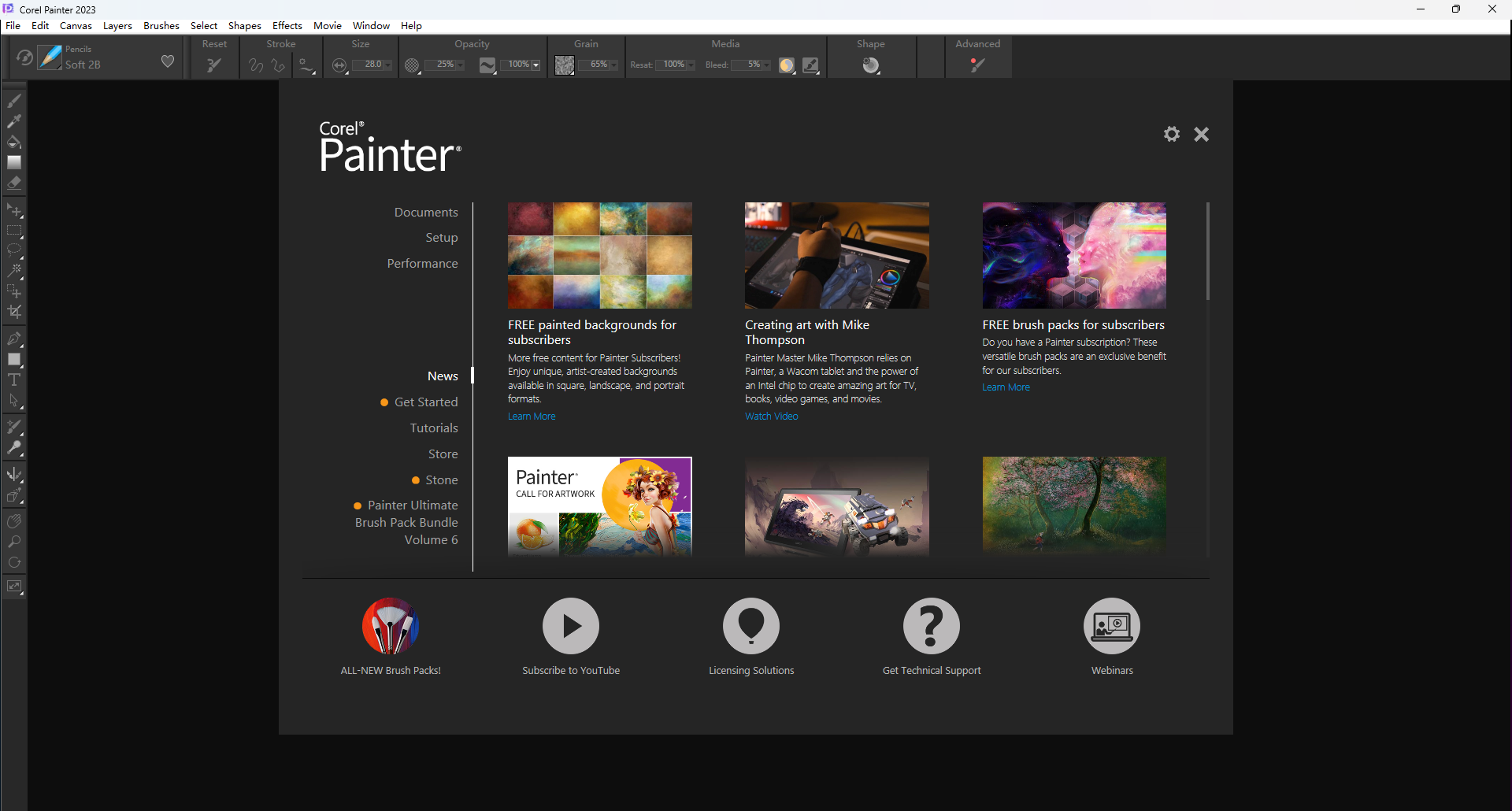Close the Welcome screen with X
The height and width of the screenshot is (811, 1512).
click(1201, 135)
